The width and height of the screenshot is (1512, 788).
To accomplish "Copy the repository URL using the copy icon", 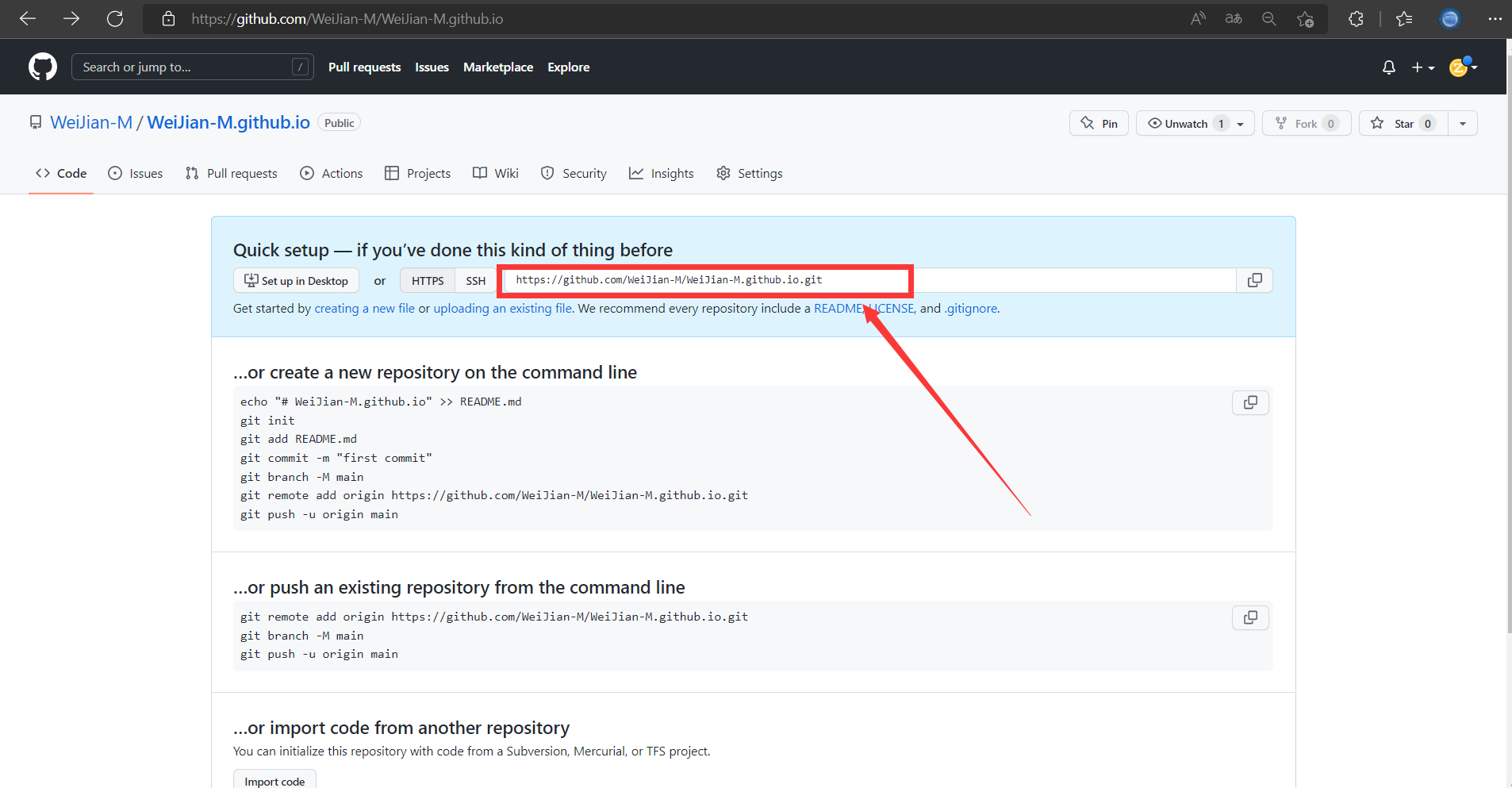I will pyautogui.click(x=1254, y=280).
